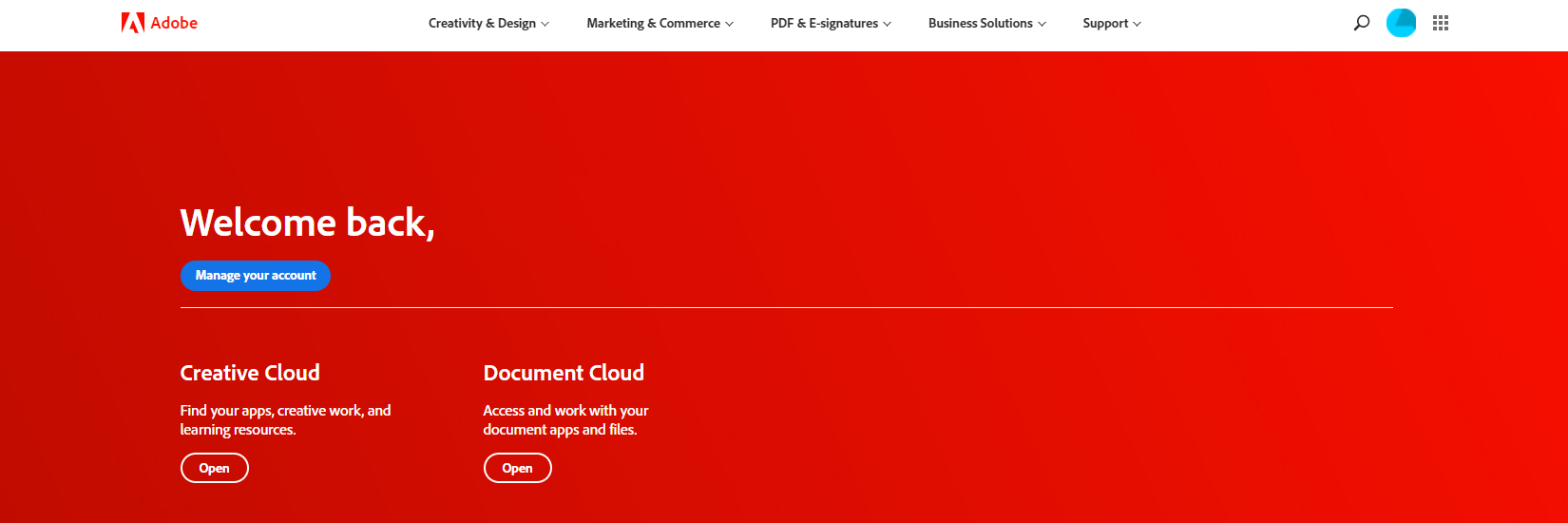Open the profile avatar icon

[x=1402, y=23]
